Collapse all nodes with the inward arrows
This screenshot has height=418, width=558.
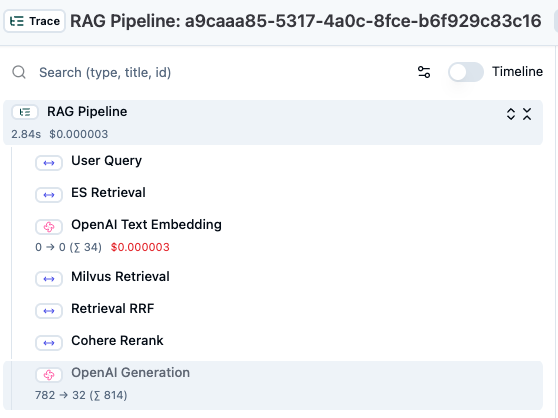[x=527, y=114]
